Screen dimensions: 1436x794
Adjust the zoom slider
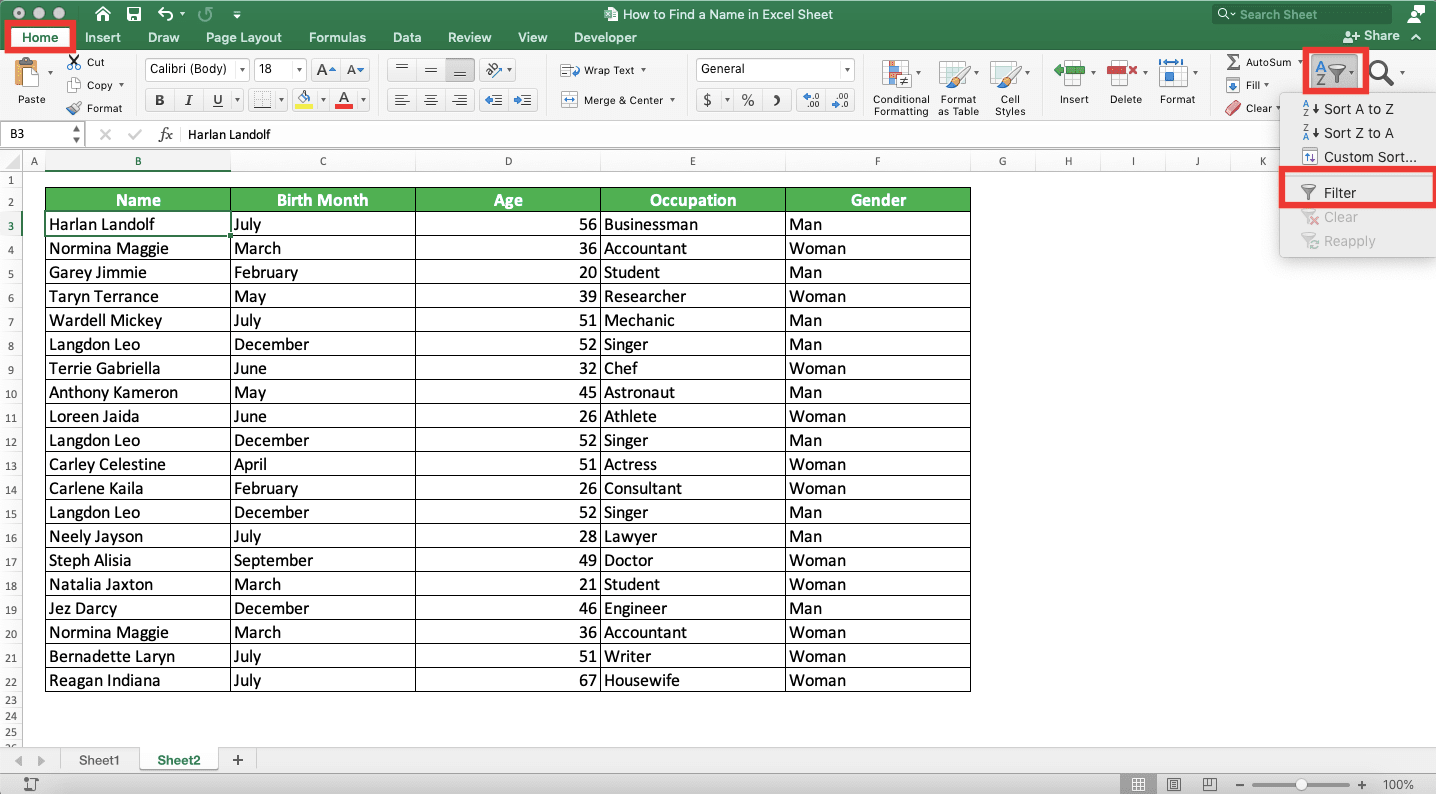click(1302, 784)
